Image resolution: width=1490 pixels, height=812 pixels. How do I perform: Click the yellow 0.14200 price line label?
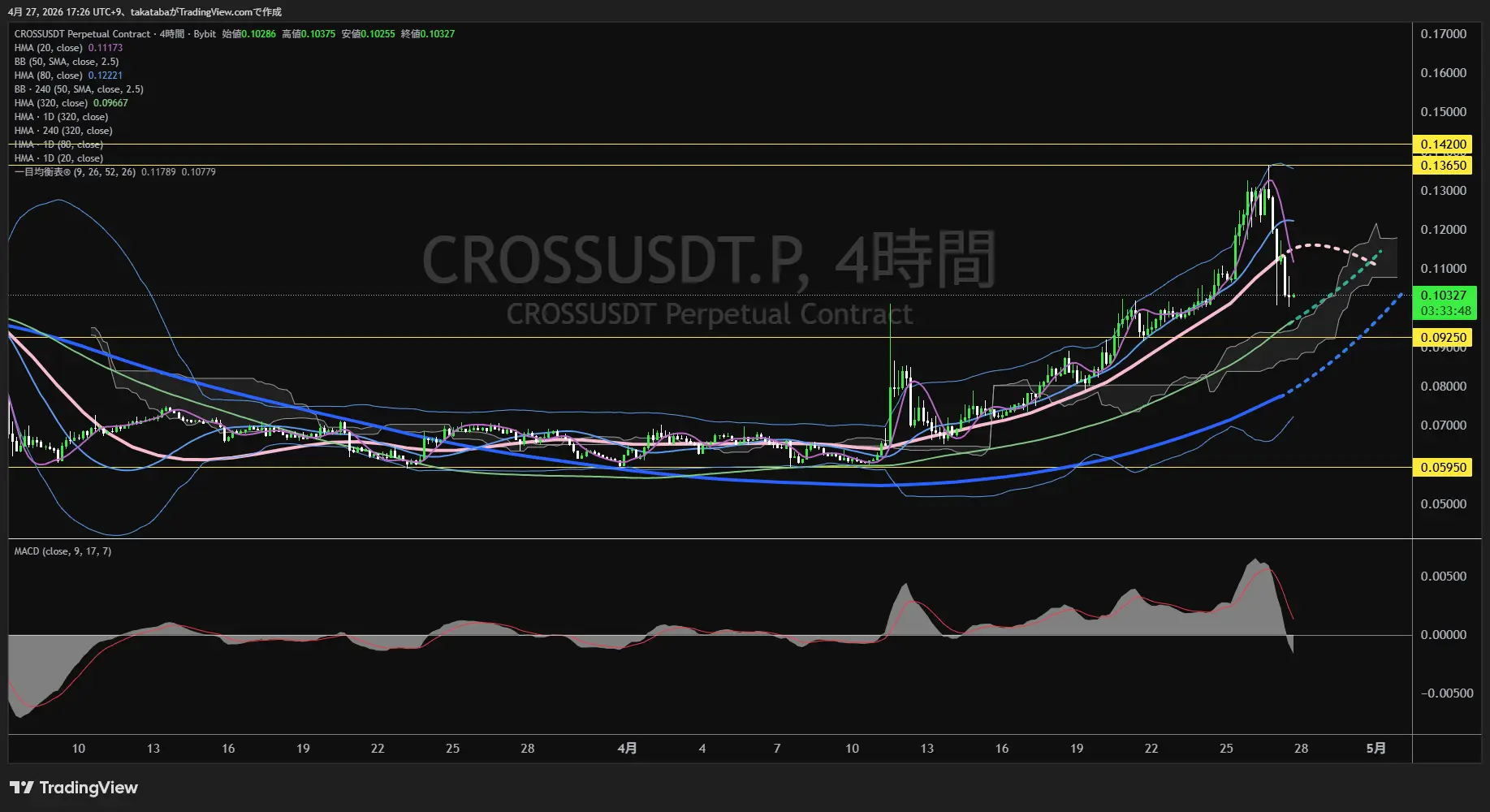coord(1443,145)
